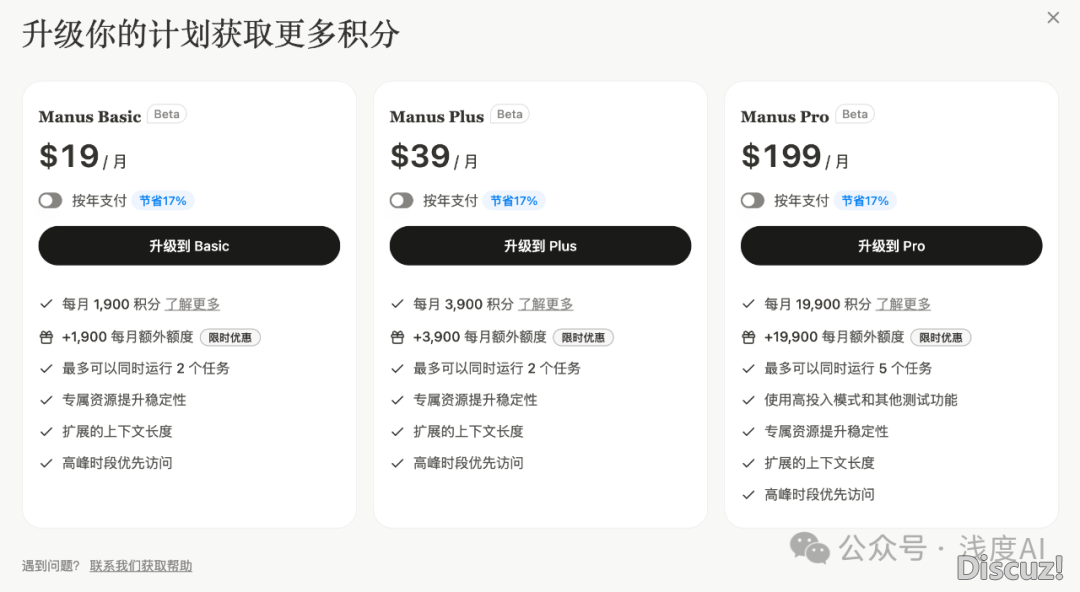Image resolution: width=1080 pixels, height=592 pixels.
Task: Select the gift icon in Plus plan
Action: [x=397, y=337]
